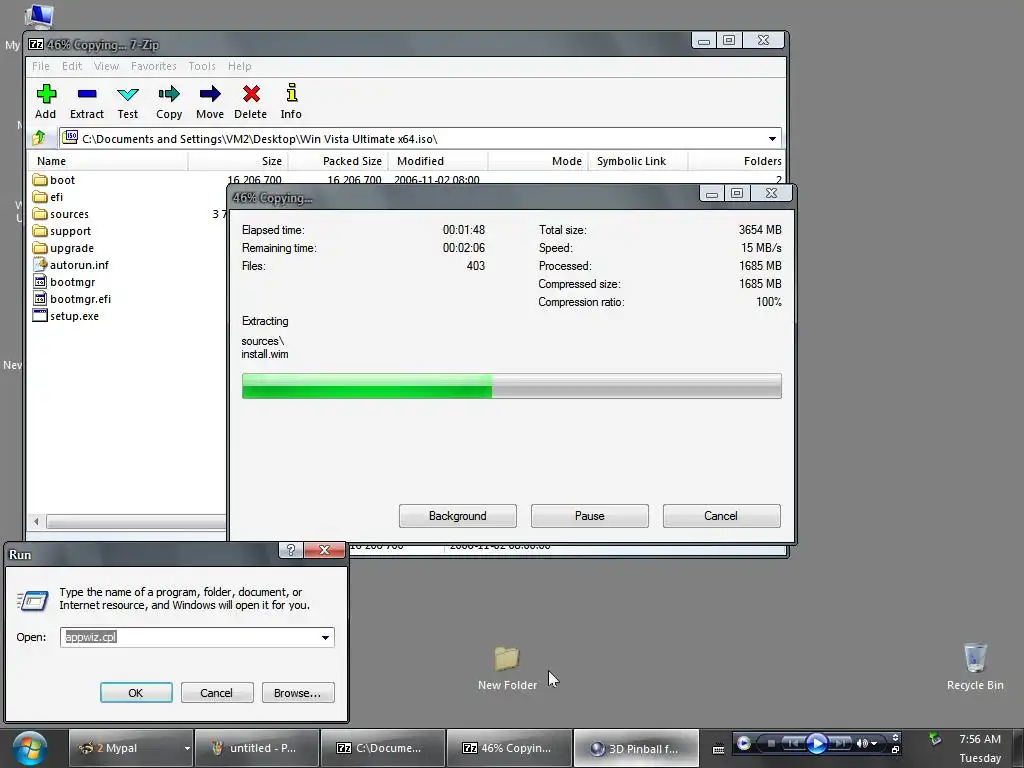Skip to previous track in taskbar player
This screenshot has width=1024, height=768.
(793, 743)
